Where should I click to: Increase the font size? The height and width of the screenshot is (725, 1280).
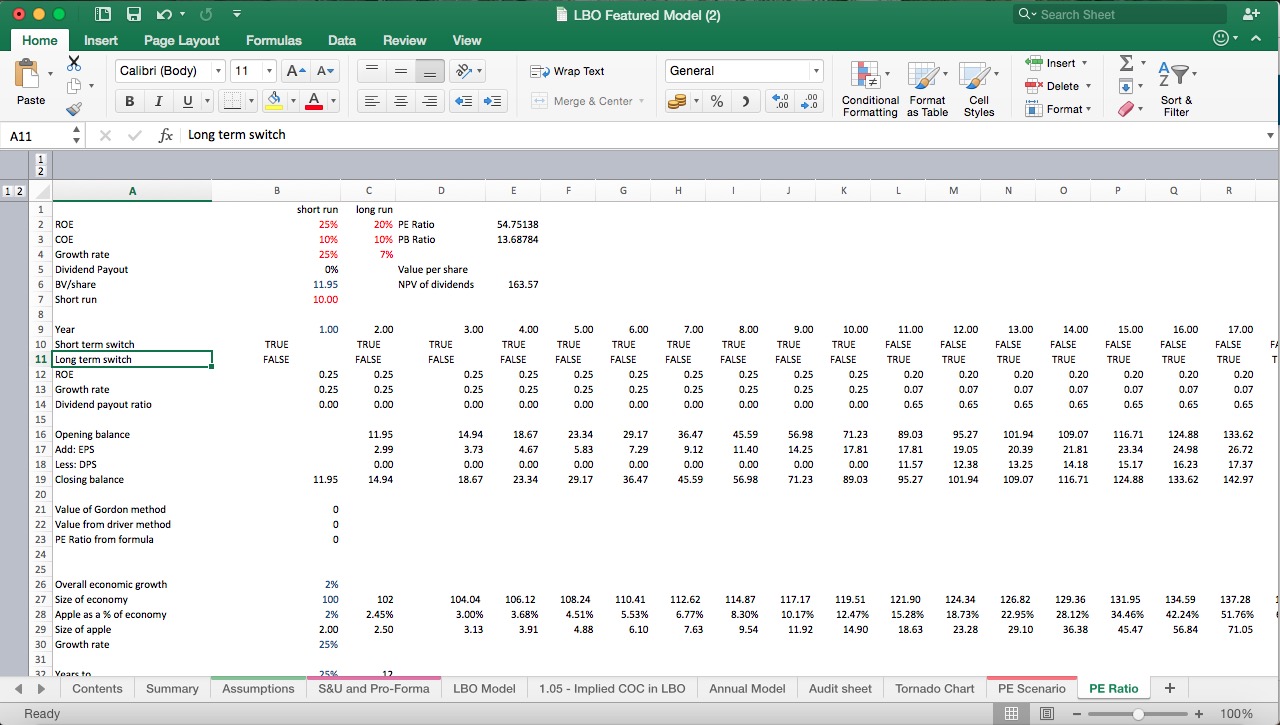point(296,71)
